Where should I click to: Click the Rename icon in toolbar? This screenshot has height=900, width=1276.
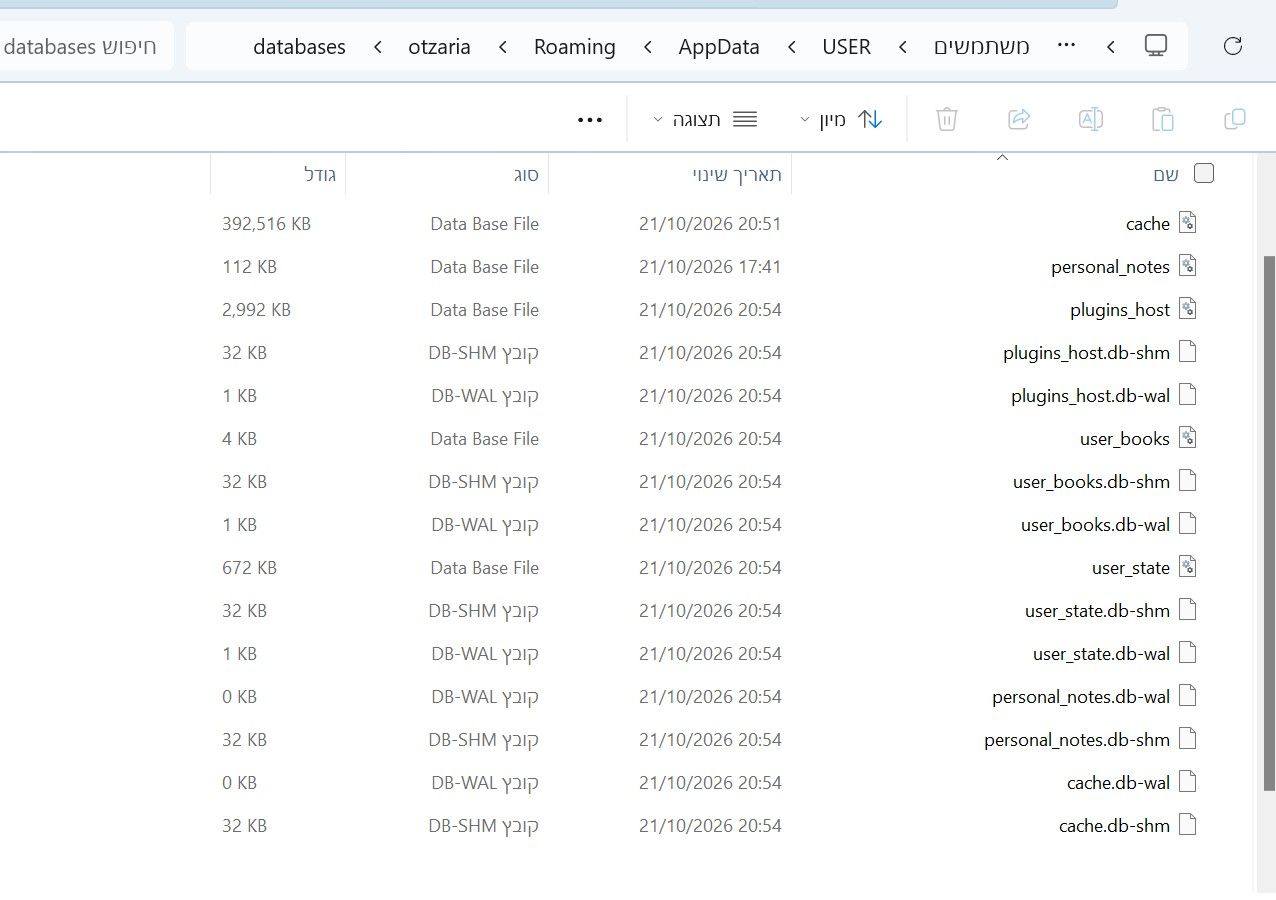click(1090, 119)
